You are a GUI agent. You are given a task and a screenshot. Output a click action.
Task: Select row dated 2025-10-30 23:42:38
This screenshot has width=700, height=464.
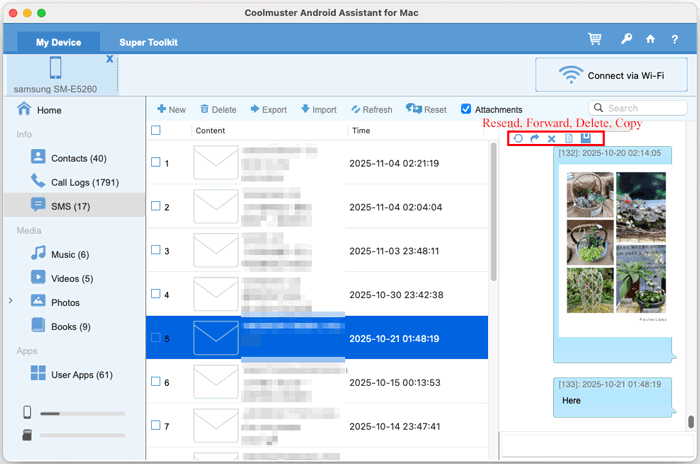317,294
